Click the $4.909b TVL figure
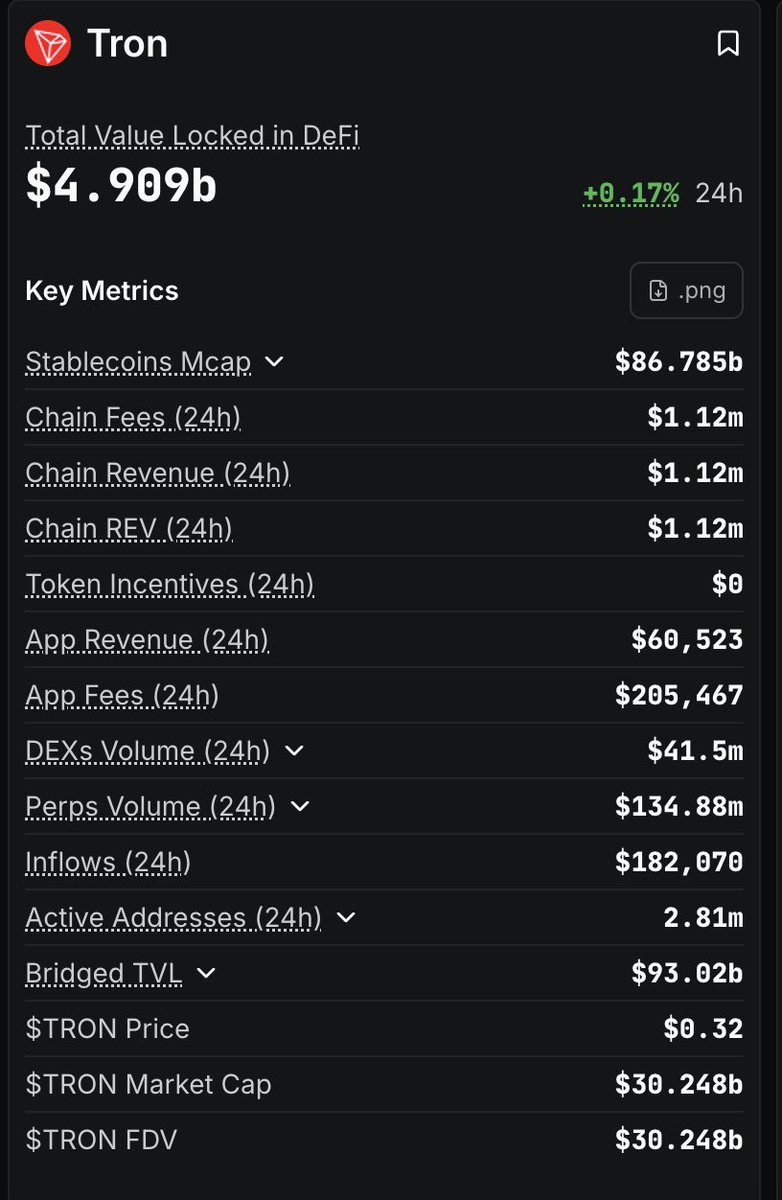Screen dimensions: 782x1200 click(x=121, y=186)
